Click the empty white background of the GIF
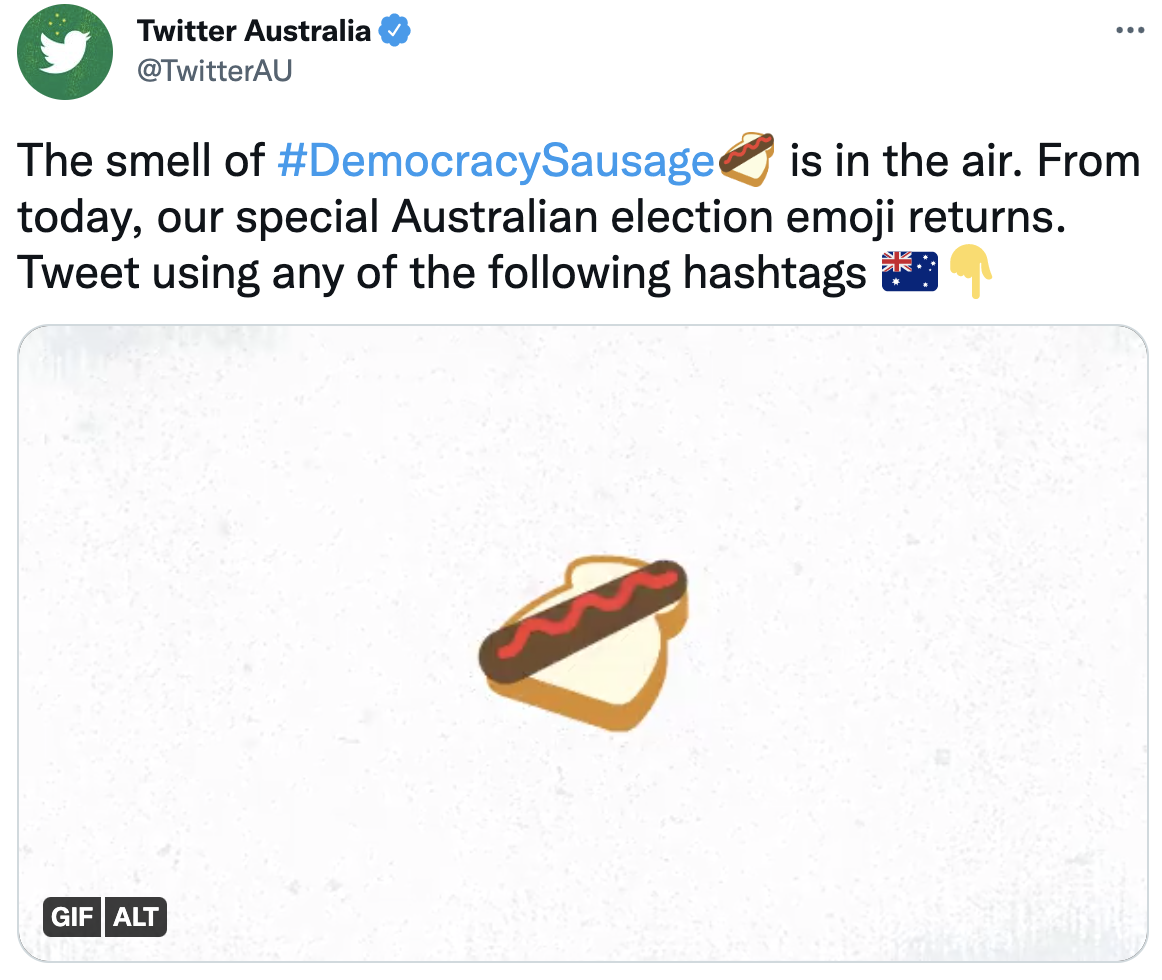 coord(250,500)
